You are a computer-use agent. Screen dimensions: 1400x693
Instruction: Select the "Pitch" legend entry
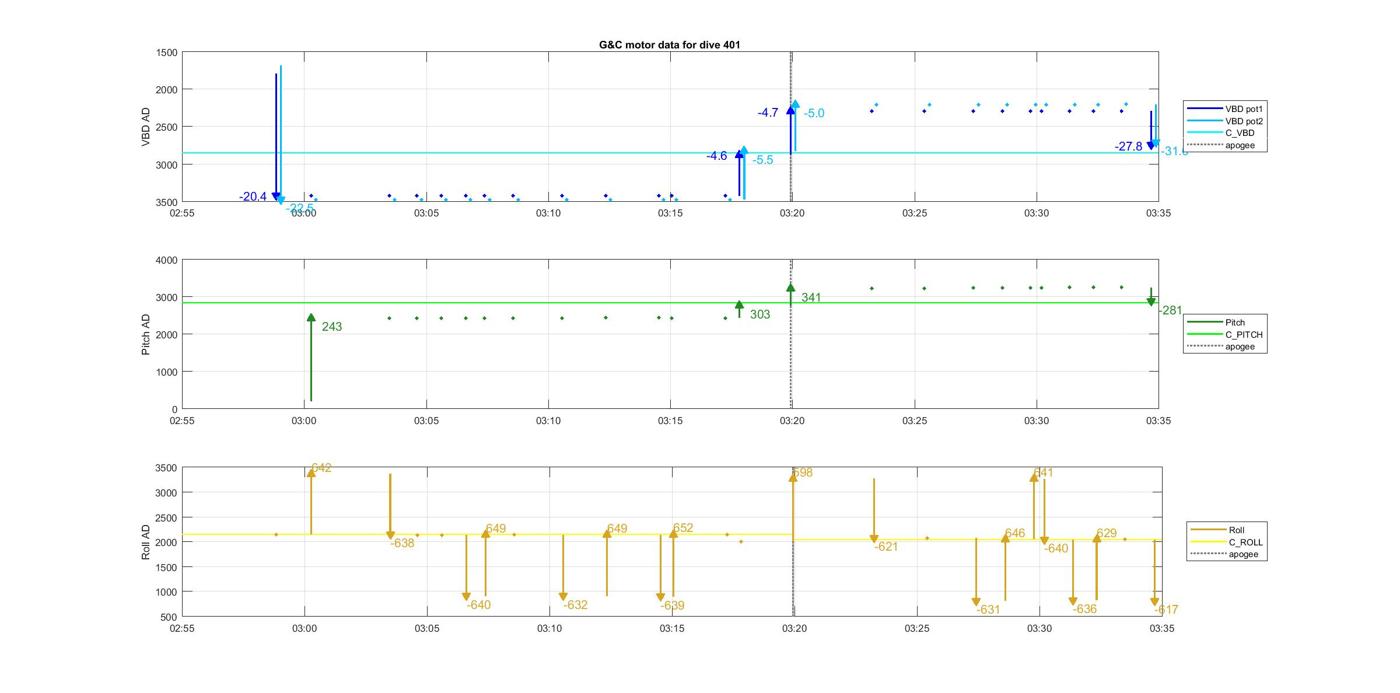pyautogui.click(x=1215, y=322)
